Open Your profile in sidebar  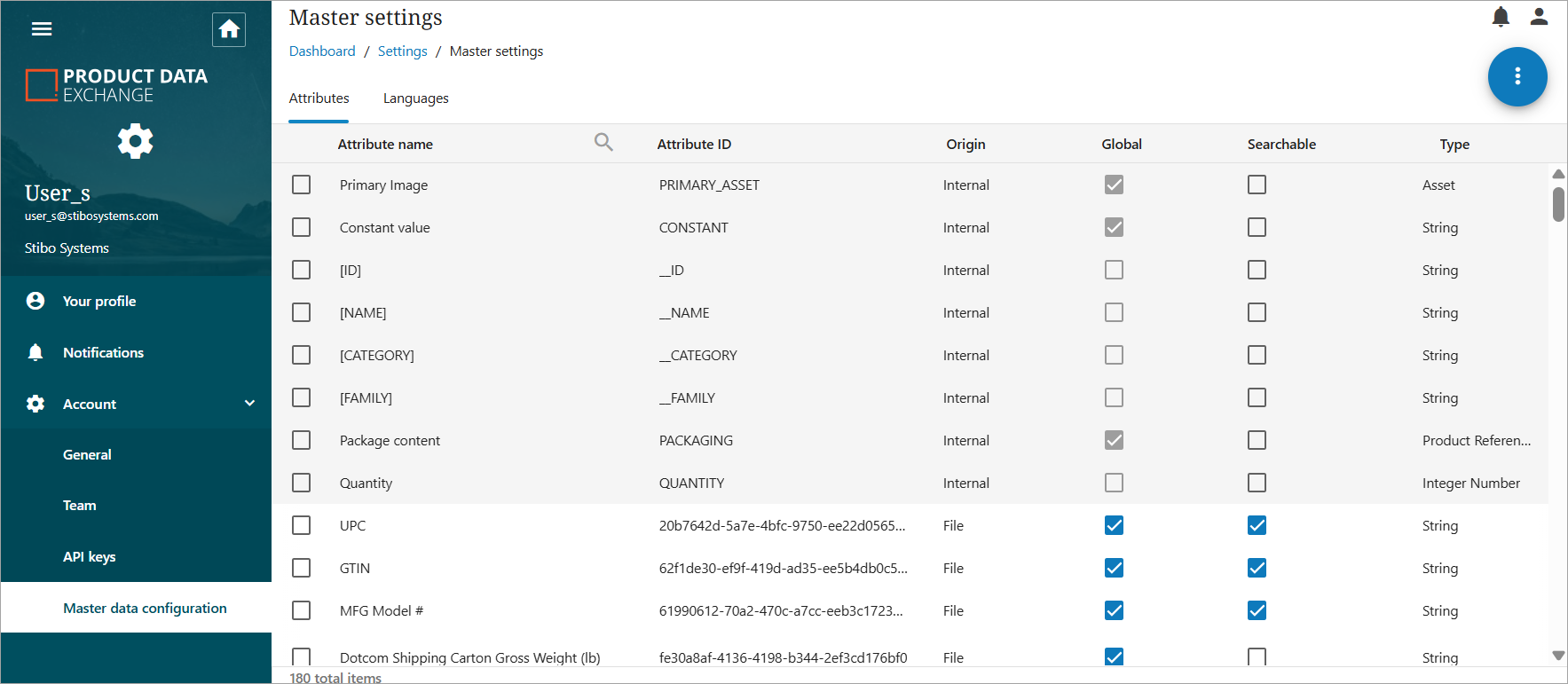[x=98, y=301]
